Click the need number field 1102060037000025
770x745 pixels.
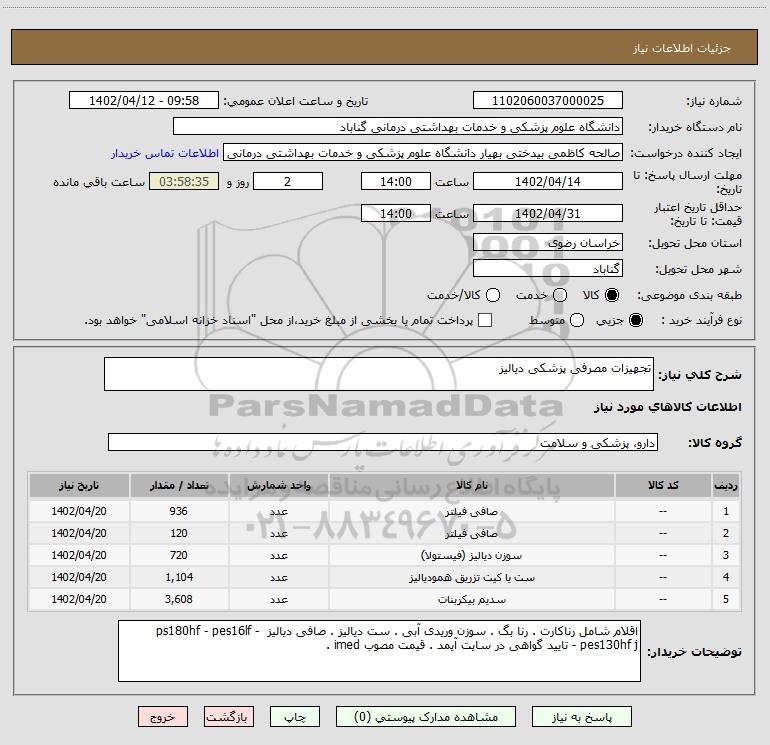pyautogui.click(x=548, y=101)
